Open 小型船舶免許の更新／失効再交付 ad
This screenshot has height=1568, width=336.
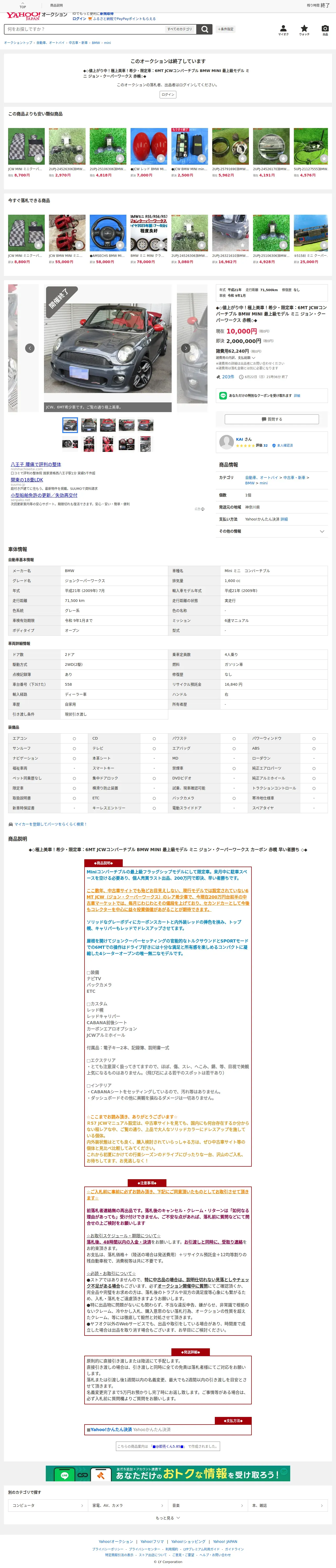44,495
